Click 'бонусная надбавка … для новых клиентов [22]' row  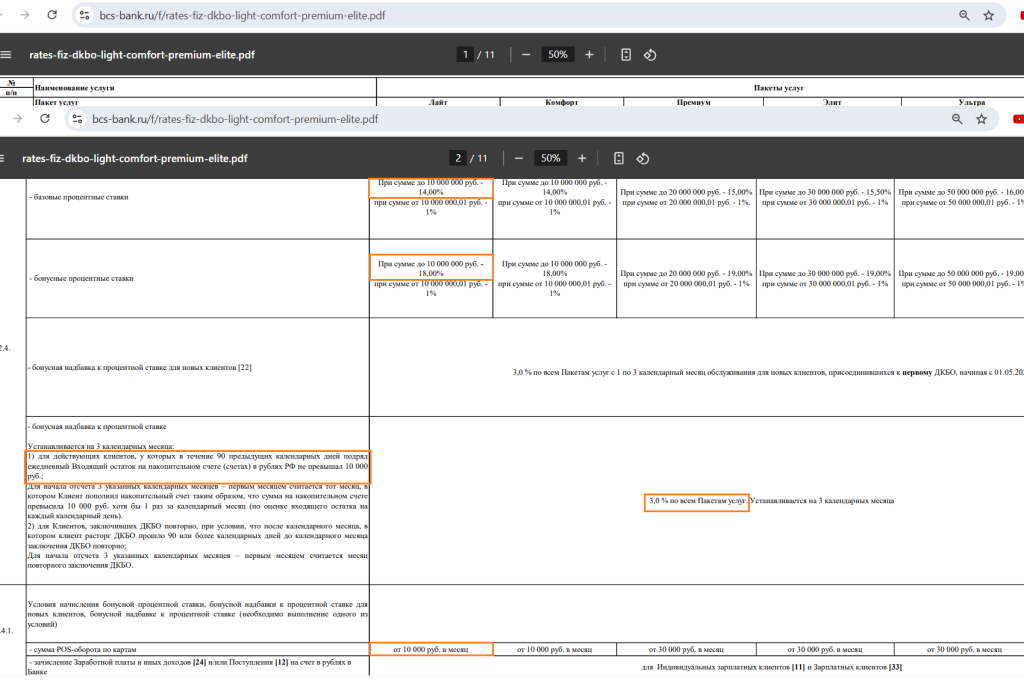click(140, 367)
